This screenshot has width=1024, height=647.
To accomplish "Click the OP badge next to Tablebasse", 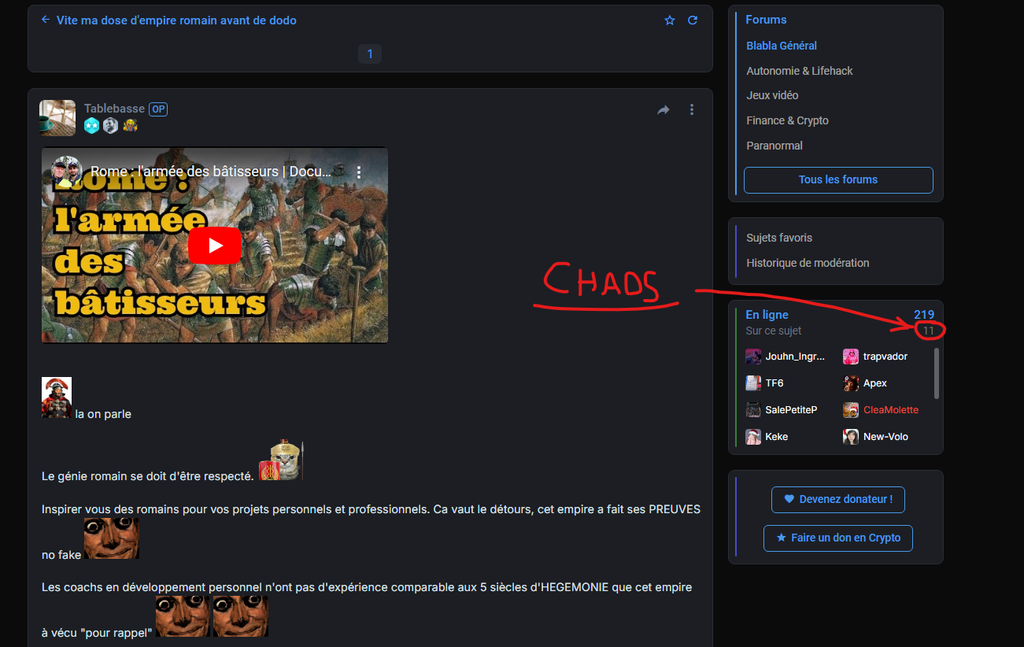I will point(158,109).
